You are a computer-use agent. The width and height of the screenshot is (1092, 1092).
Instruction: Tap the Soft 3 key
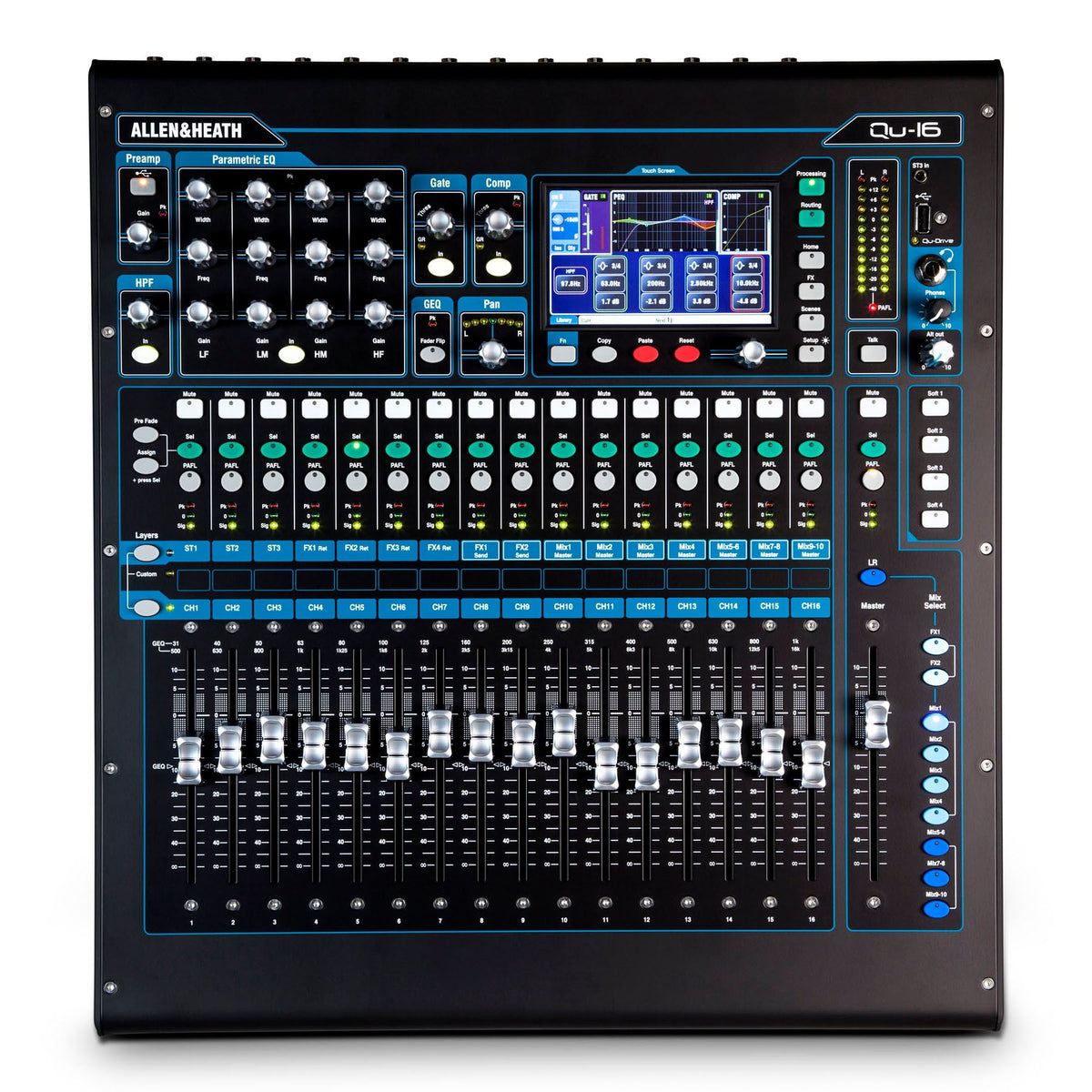935,482
